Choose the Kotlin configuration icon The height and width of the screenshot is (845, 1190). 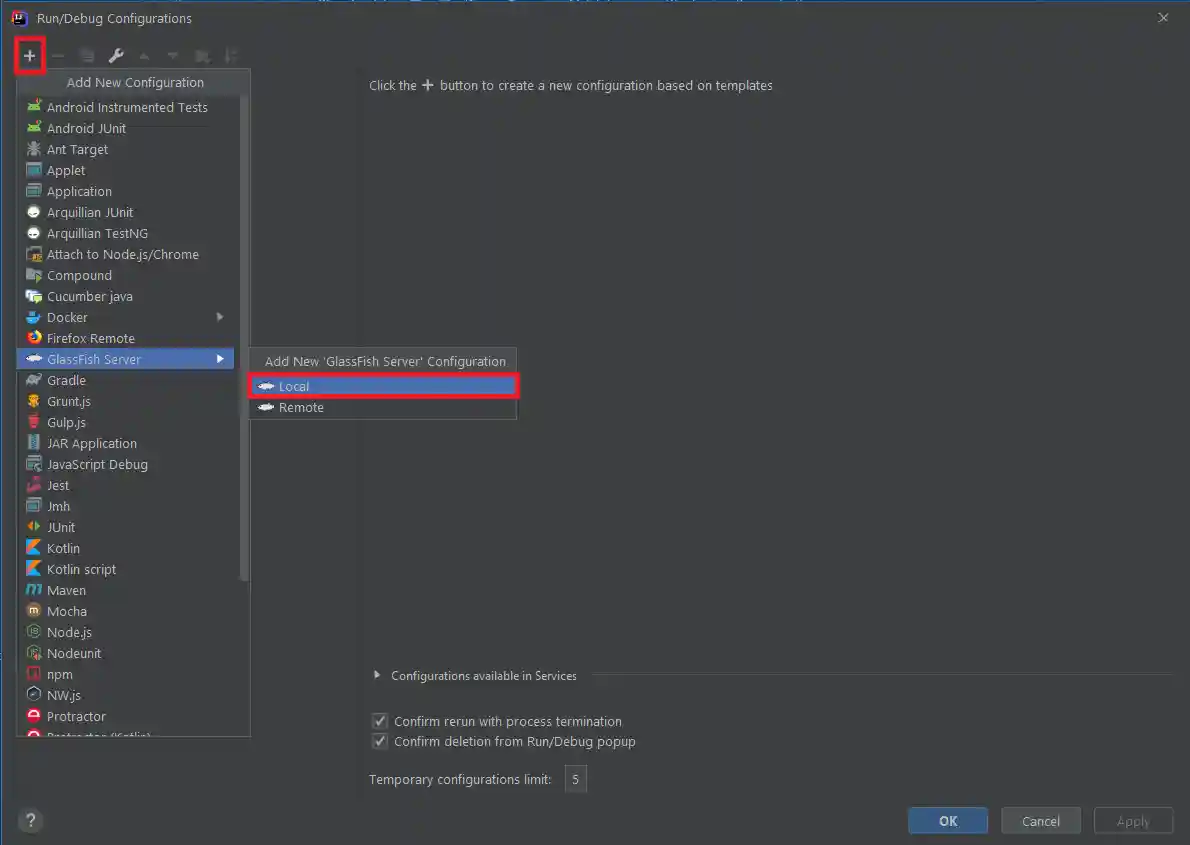coord(34,548)
